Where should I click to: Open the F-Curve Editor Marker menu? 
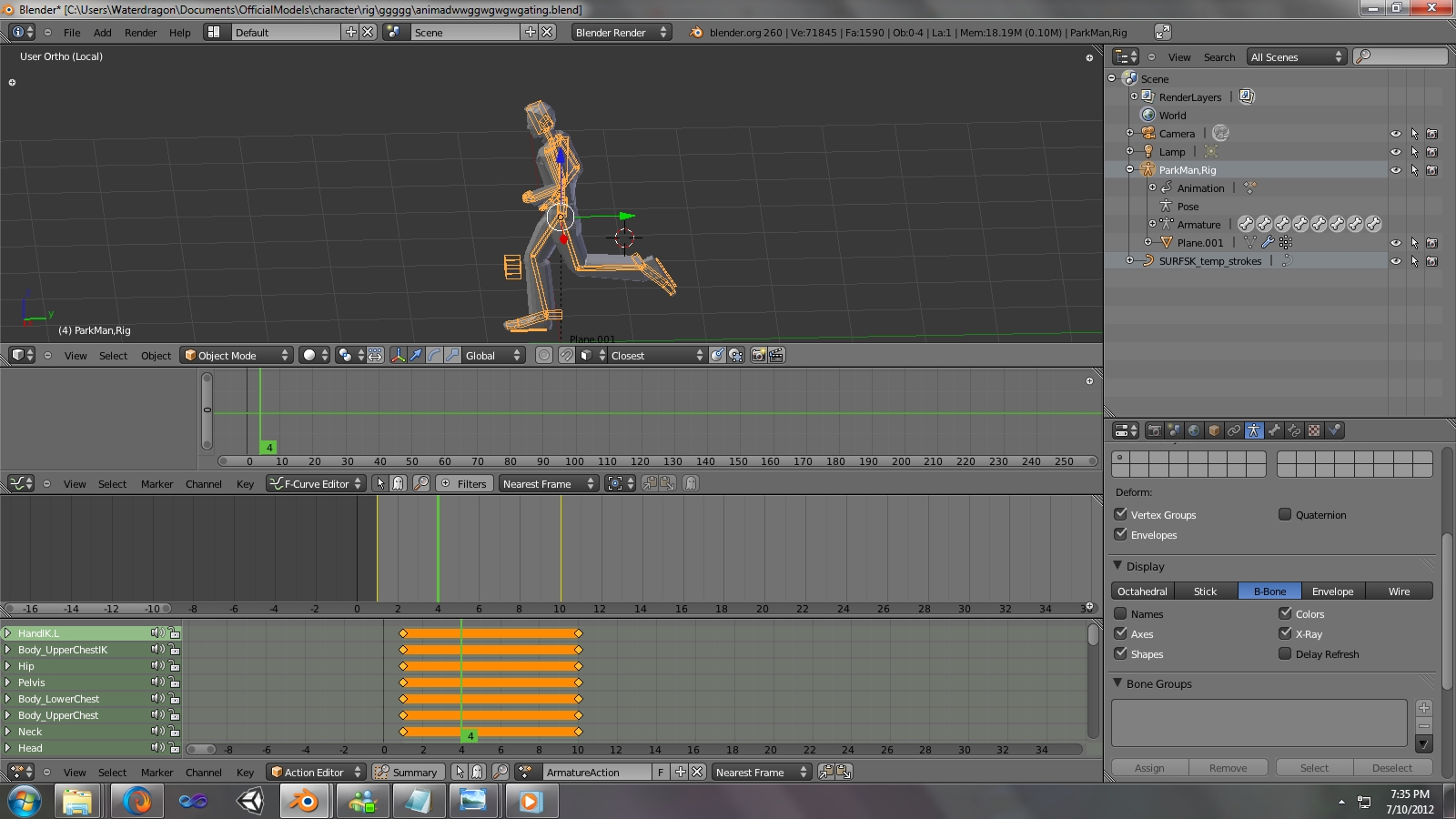click(157, 483)
